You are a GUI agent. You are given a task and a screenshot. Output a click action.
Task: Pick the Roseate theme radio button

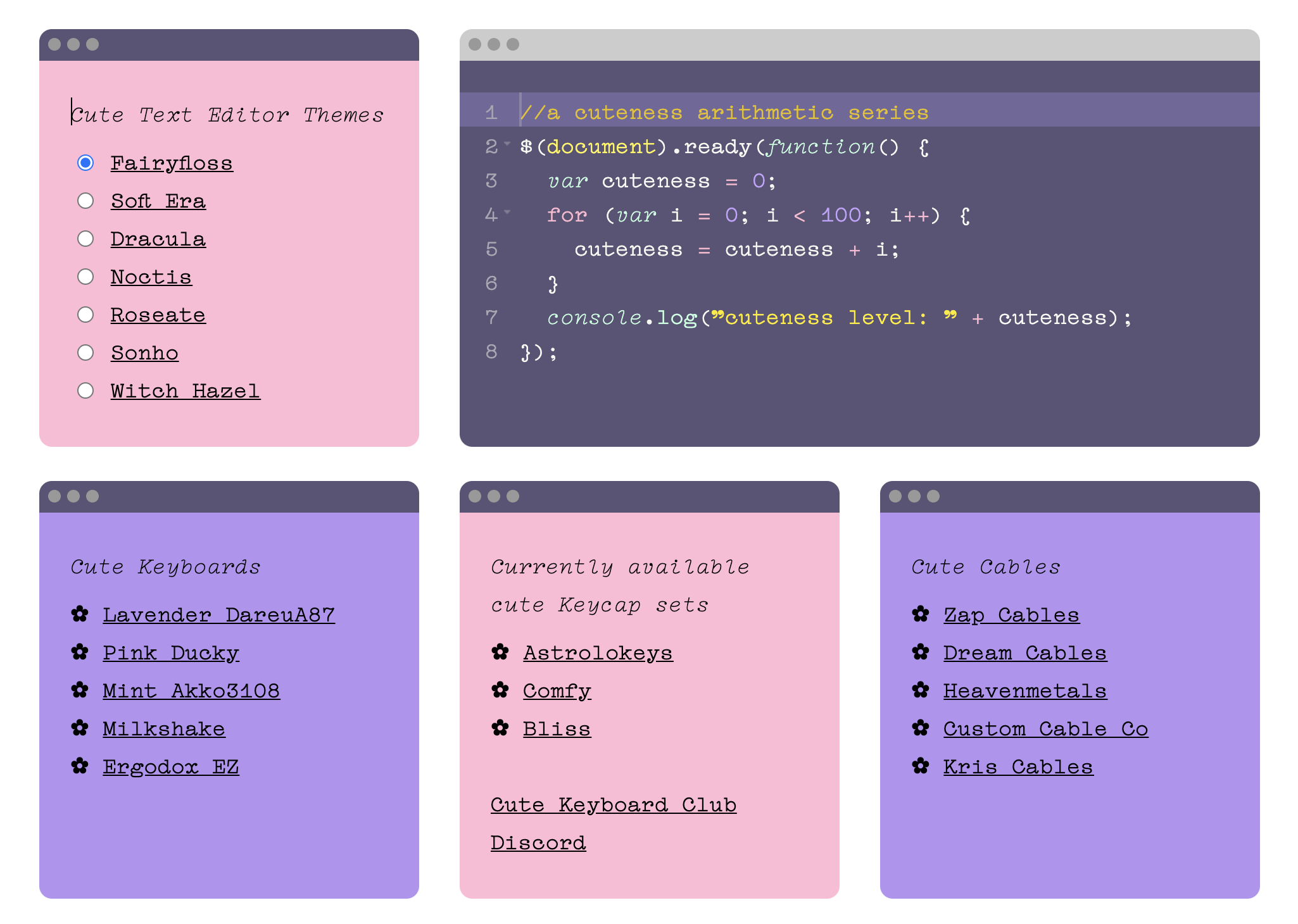coord(85,315)
